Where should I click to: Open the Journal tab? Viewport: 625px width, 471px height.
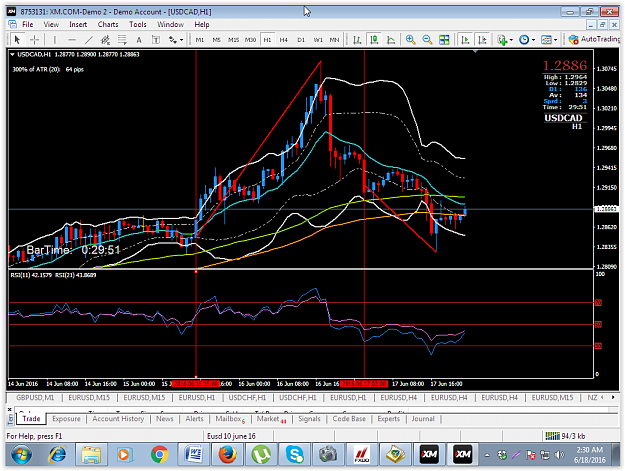423,419
